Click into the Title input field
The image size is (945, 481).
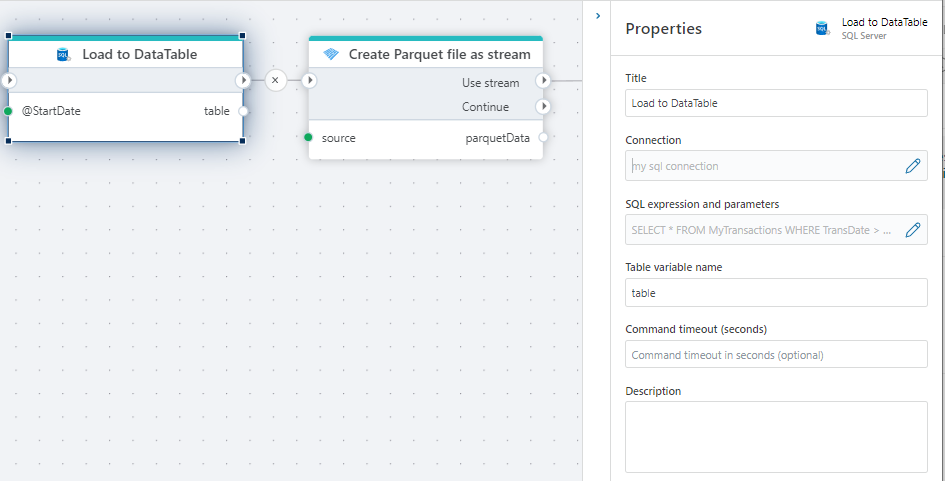click(x=776, y=103)
